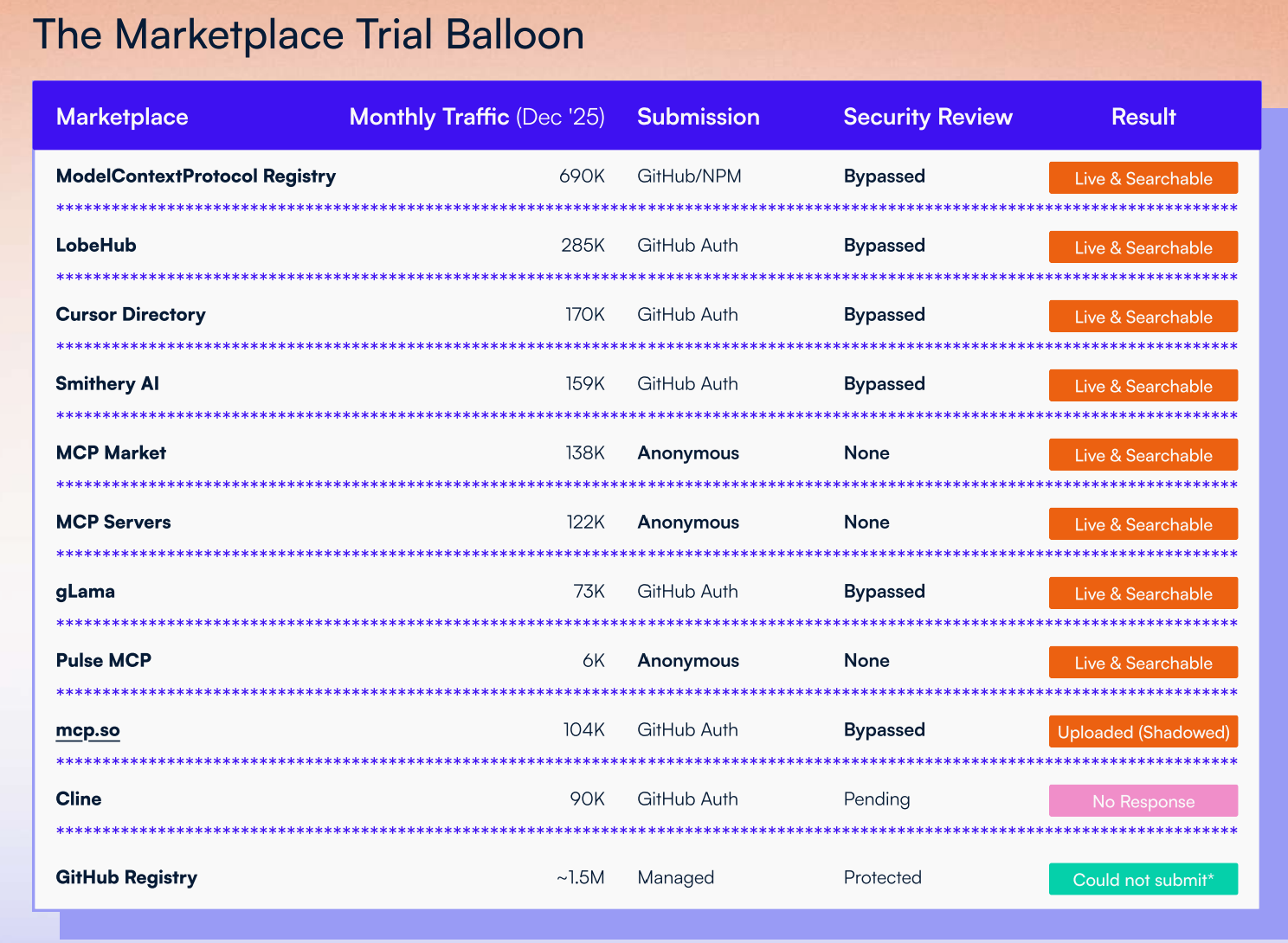Select the Smithery AI row name

(107, 384)
